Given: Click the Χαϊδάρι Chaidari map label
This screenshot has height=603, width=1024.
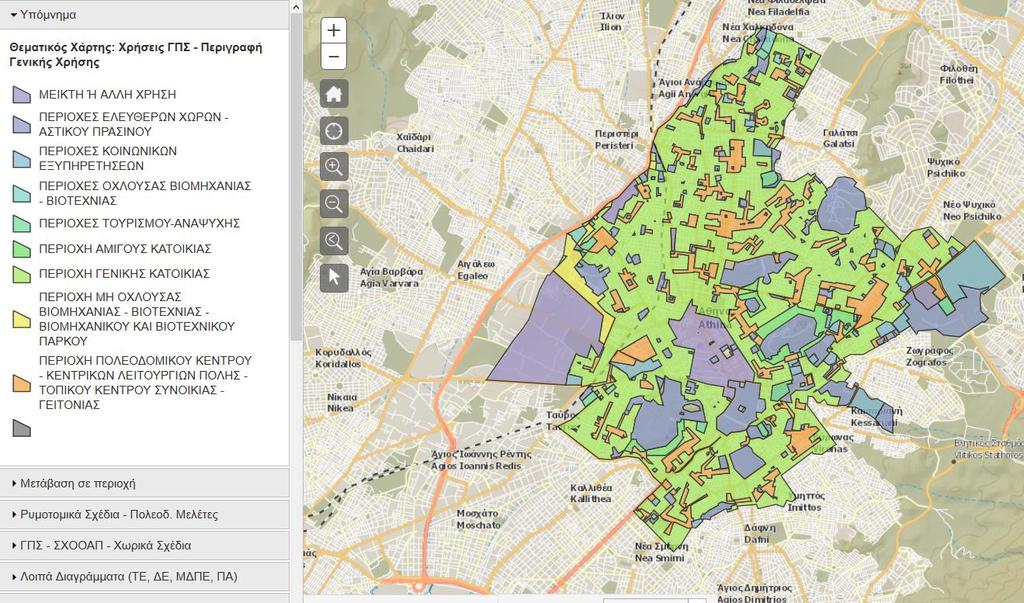Looking at the screenshot, I should (415, 143).
